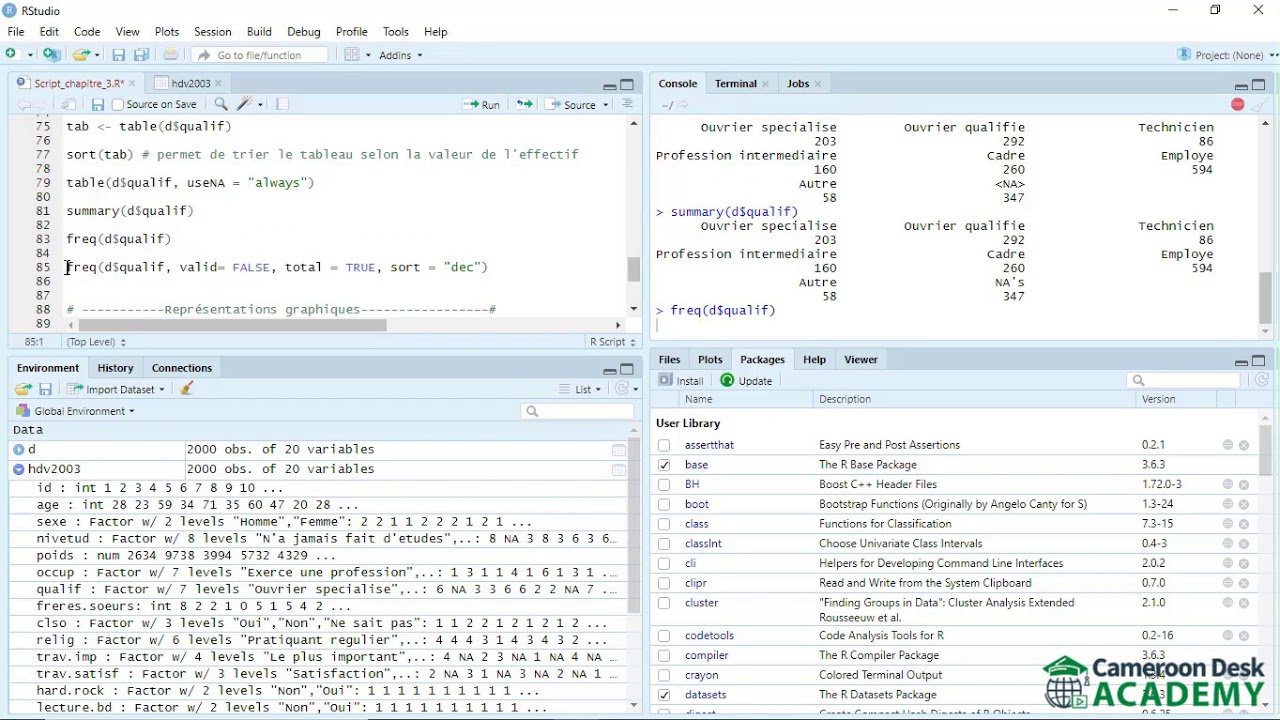The image size is (1280, 720).
Task: Open the Global Environment dropdown
Action: tap(75, 411)
